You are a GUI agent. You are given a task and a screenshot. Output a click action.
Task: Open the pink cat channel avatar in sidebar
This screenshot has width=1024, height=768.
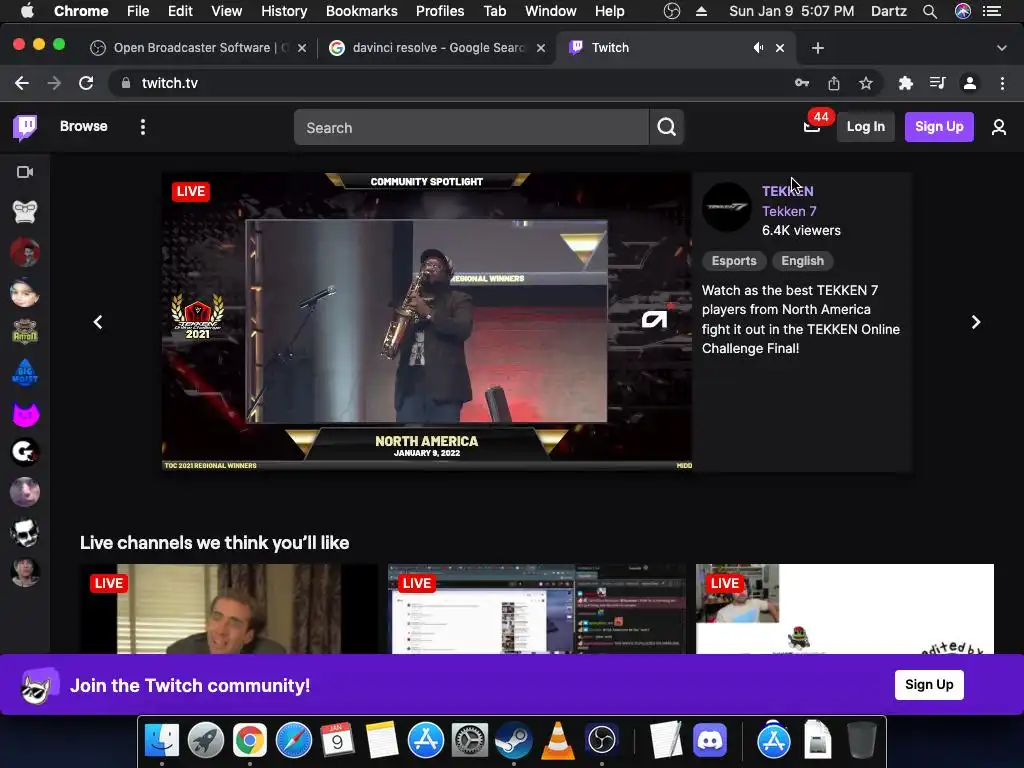pyautogui.click(x=25, y=413)
